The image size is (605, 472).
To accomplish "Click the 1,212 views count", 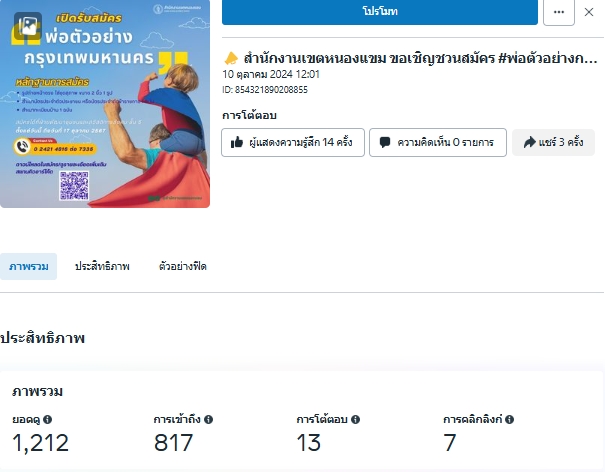I will pos(40,443).
